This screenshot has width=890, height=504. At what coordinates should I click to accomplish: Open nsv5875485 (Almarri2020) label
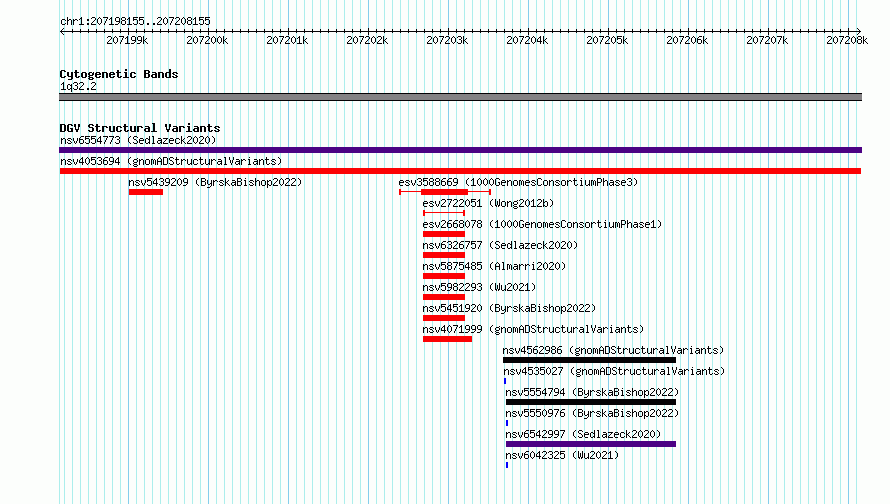pyautogui.click(x=494, y=266)
